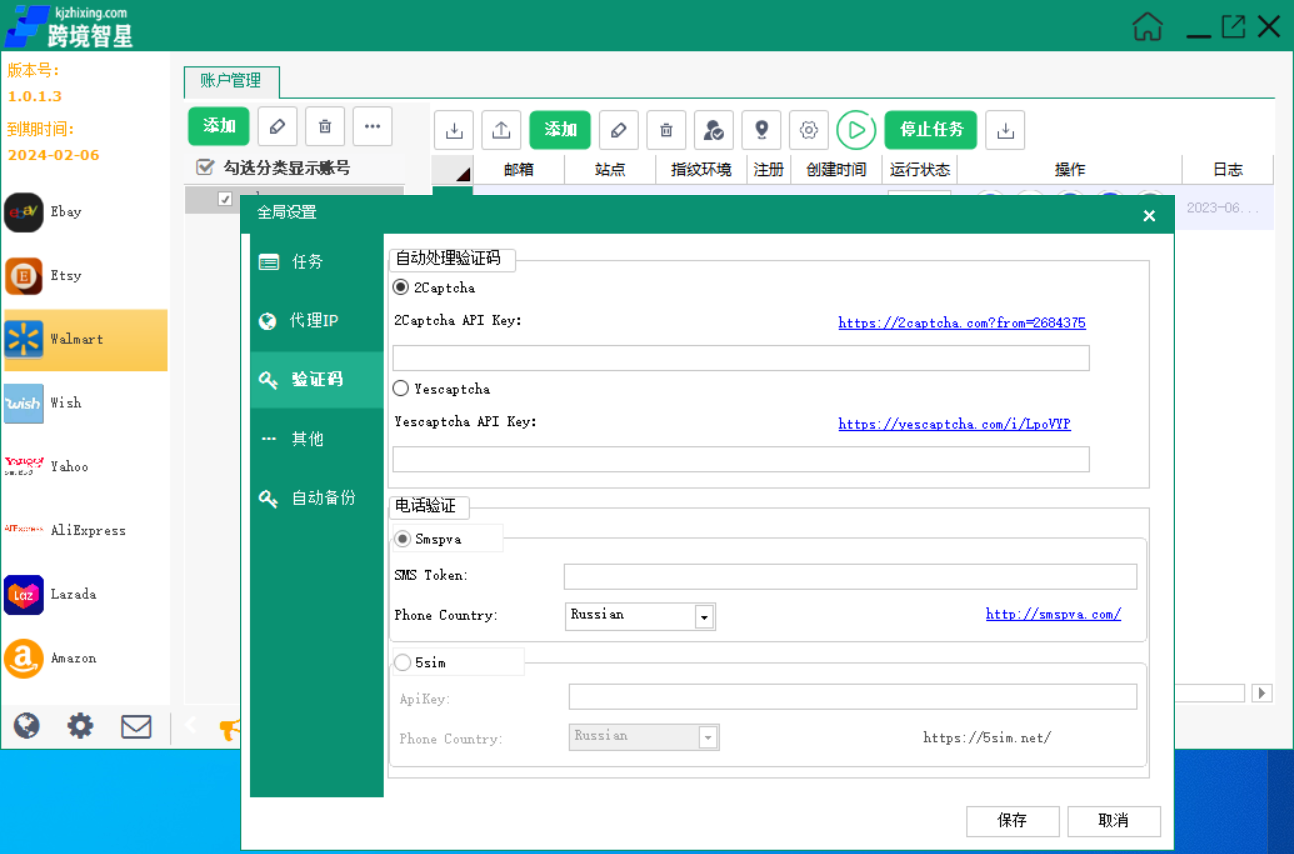Screen dimensions: 1294x854
Task: Open the yescaptcha.com link
Action: point(954,424)
